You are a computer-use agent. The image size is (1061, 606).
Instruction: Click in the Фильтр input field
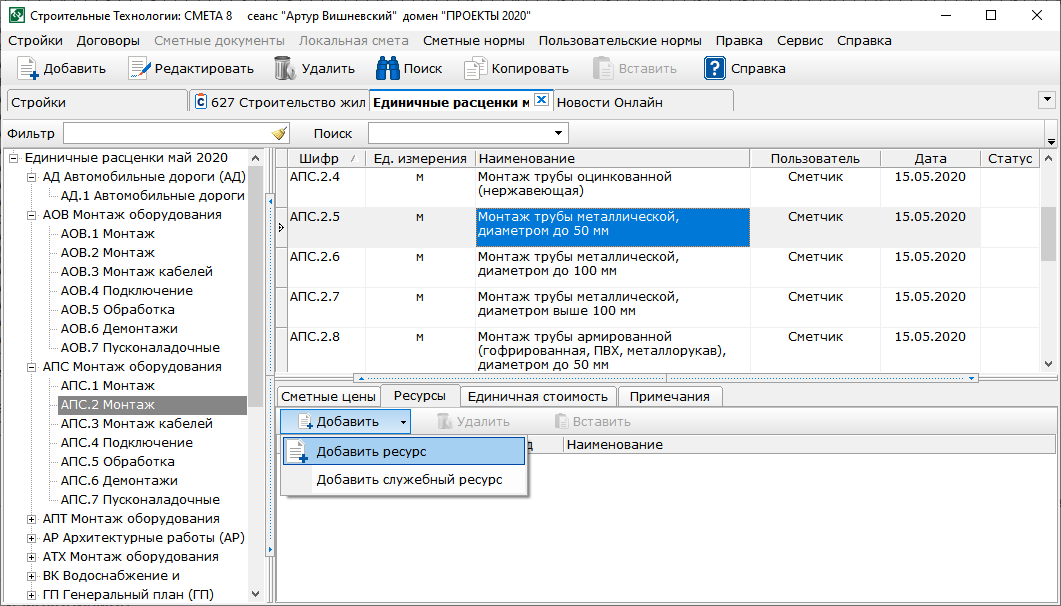point(165,134)
